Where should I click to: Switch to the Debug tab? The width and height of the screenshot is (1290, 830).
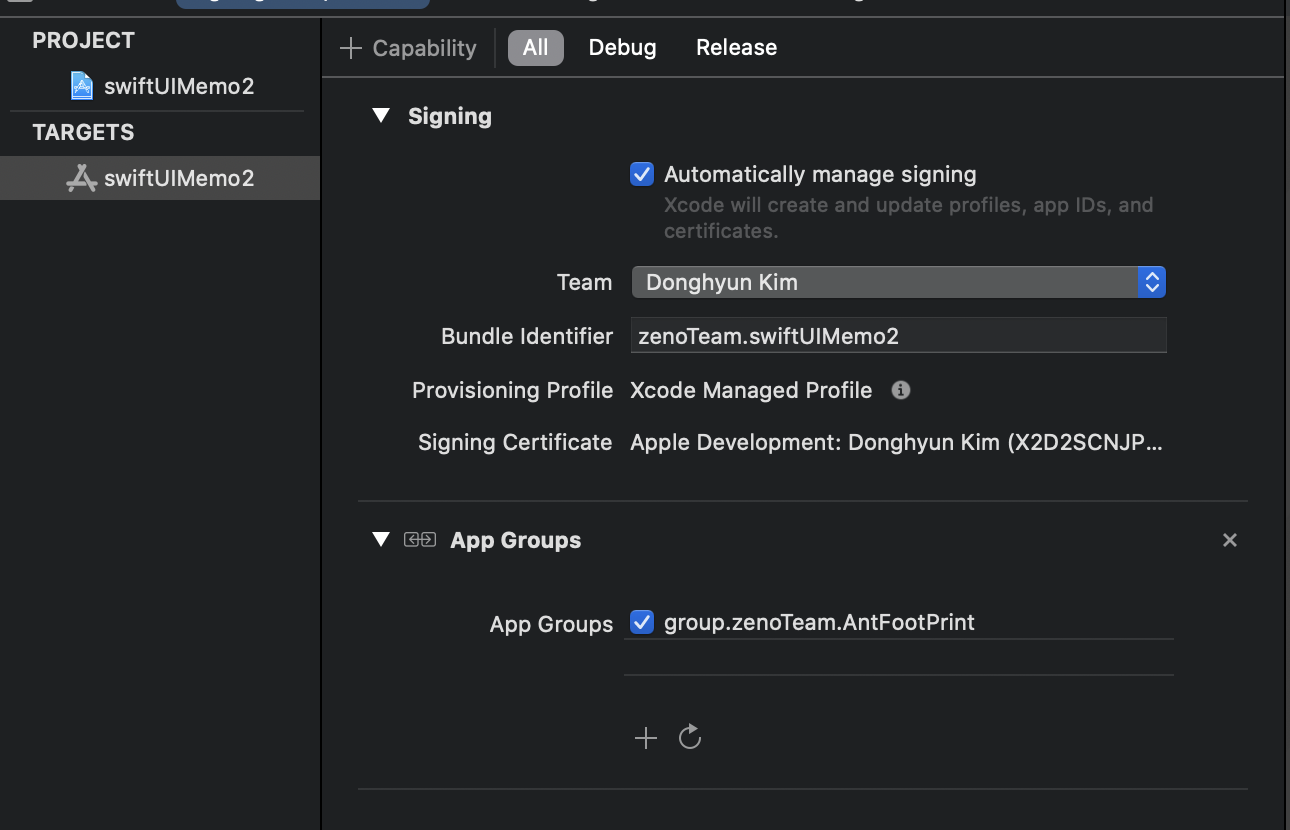click(622, 48)
